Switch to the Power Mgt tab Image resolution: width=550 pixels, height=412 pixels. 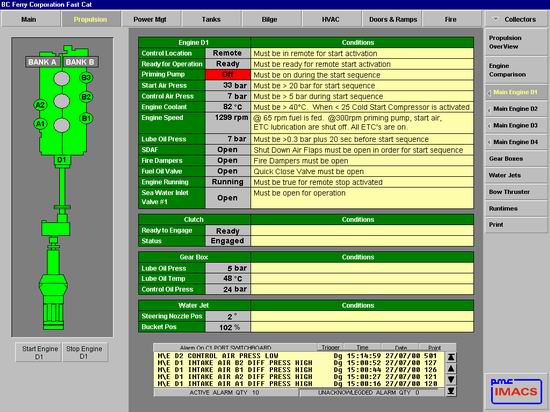(x=151, y=19)
